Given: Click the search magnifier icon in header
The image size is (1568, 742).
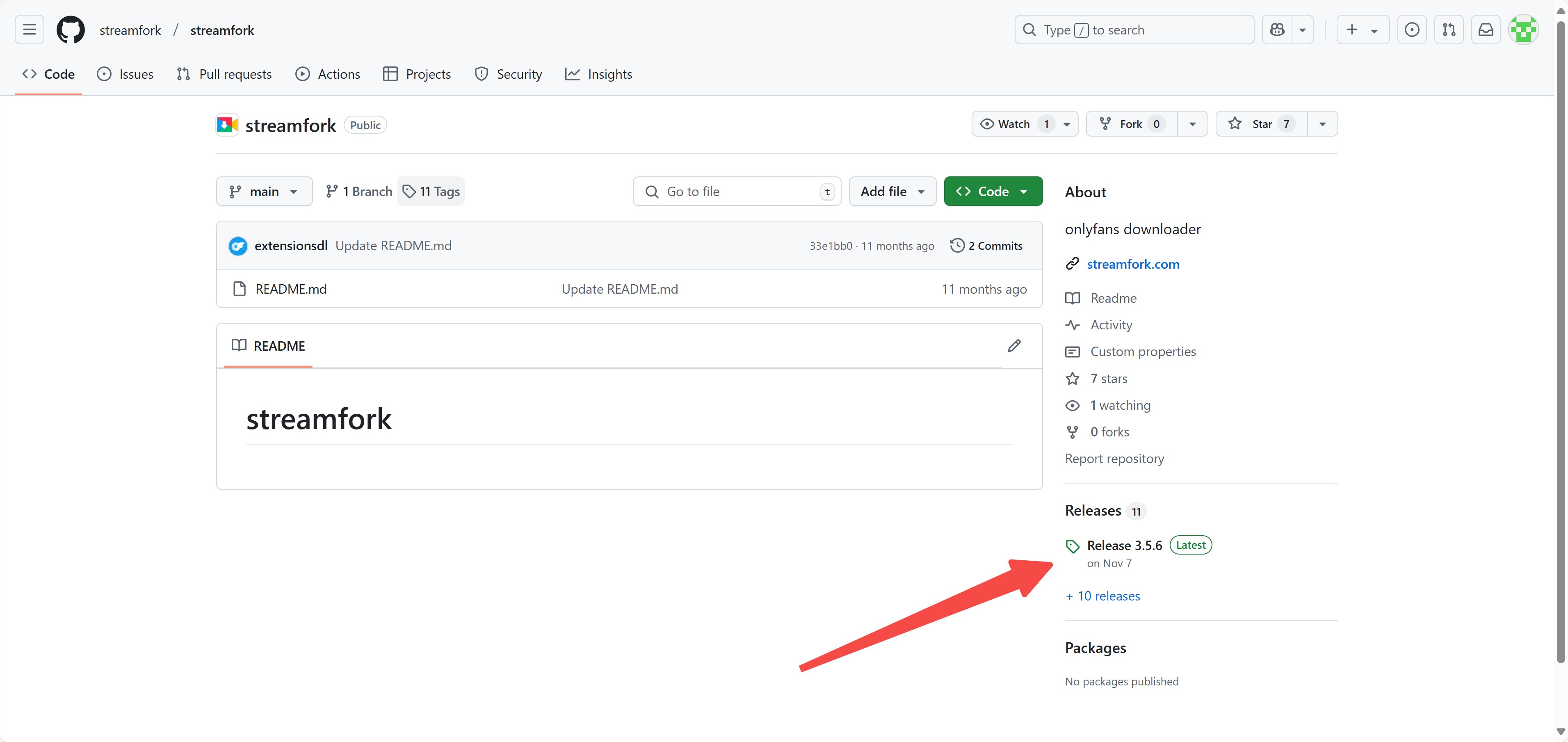Looking at the screenshot, I should click(x=1029, y=30).
